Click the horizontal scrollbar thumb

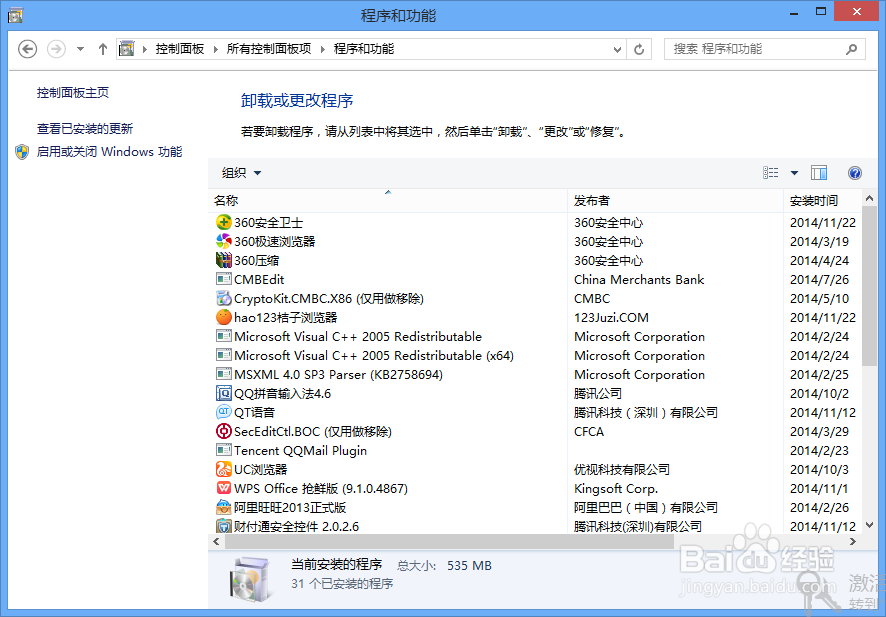(x=449, y=541)
